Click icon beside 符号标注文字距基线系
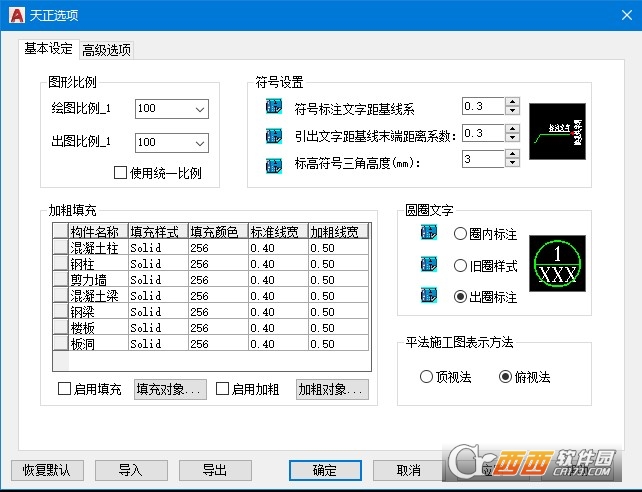 [x=274, y=107]
